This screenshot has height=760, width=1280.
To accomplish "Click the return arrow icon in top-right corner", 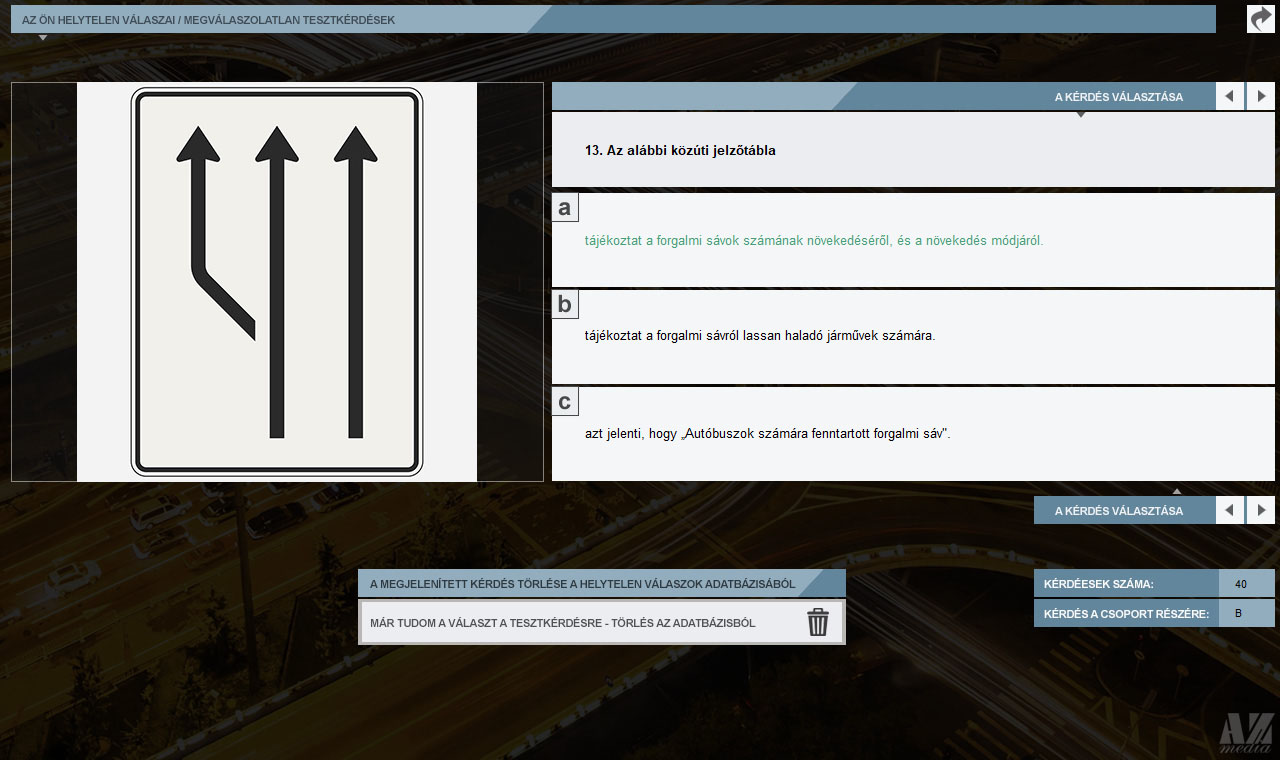I will (1260, 19).
